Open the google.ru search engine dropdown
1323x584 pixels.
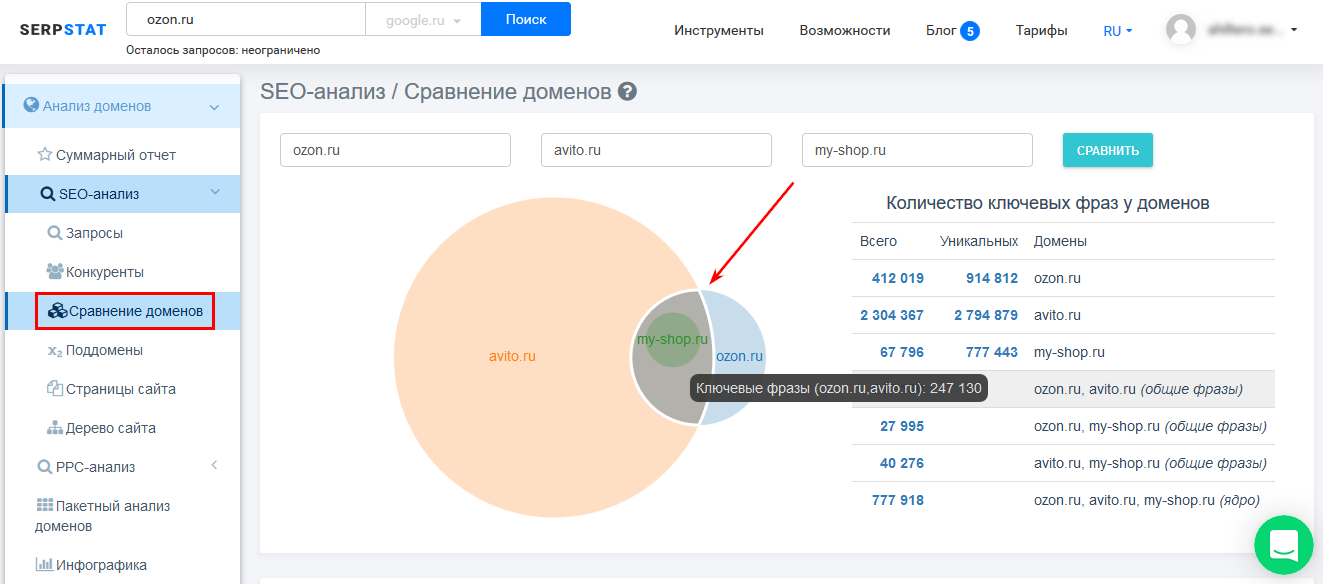423,20
